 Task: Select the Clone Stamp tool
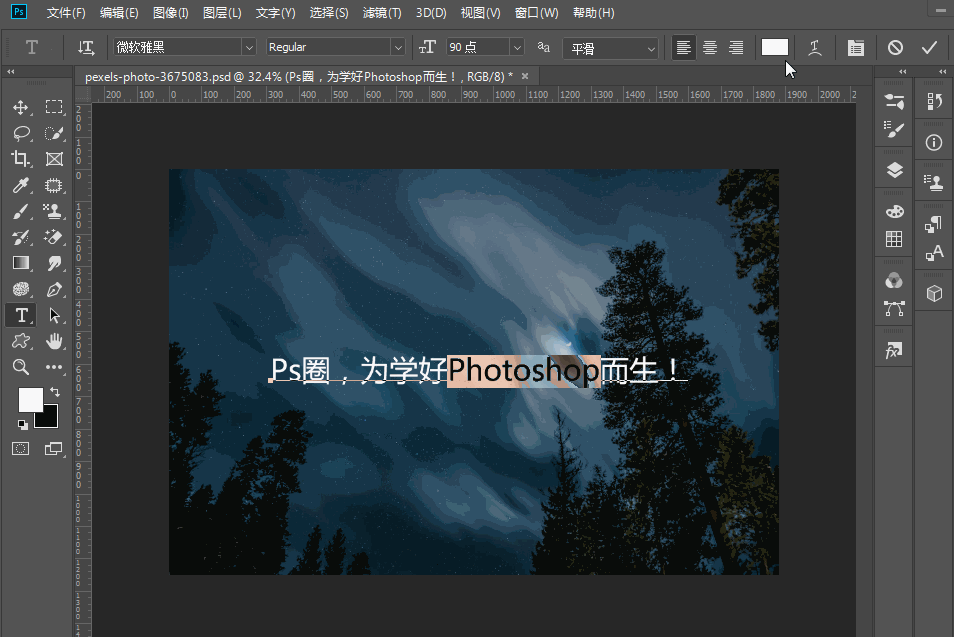coord(54,211)
